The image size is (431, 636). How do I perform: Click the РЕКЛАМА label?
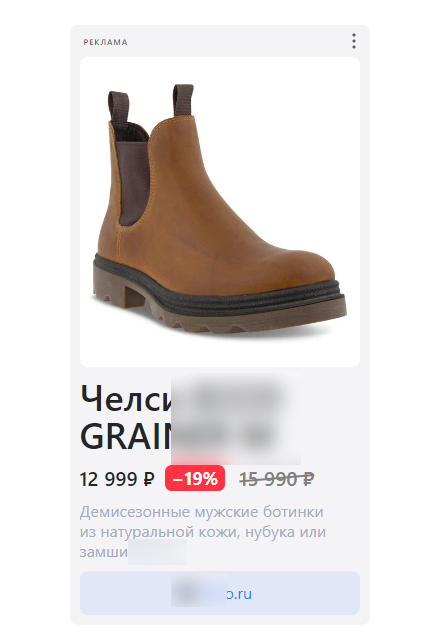tap(105, 42)
